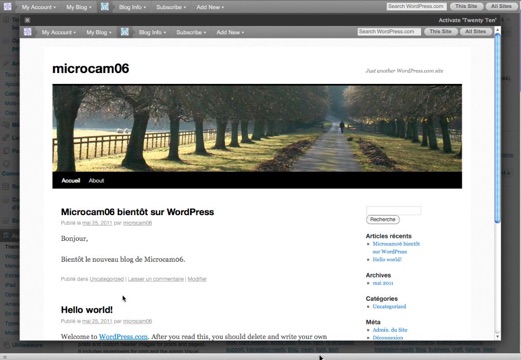Open the Hello world! post title
The width and height of the screenshot is (521, 360).
pyautogui.click(x=87, y=310)
